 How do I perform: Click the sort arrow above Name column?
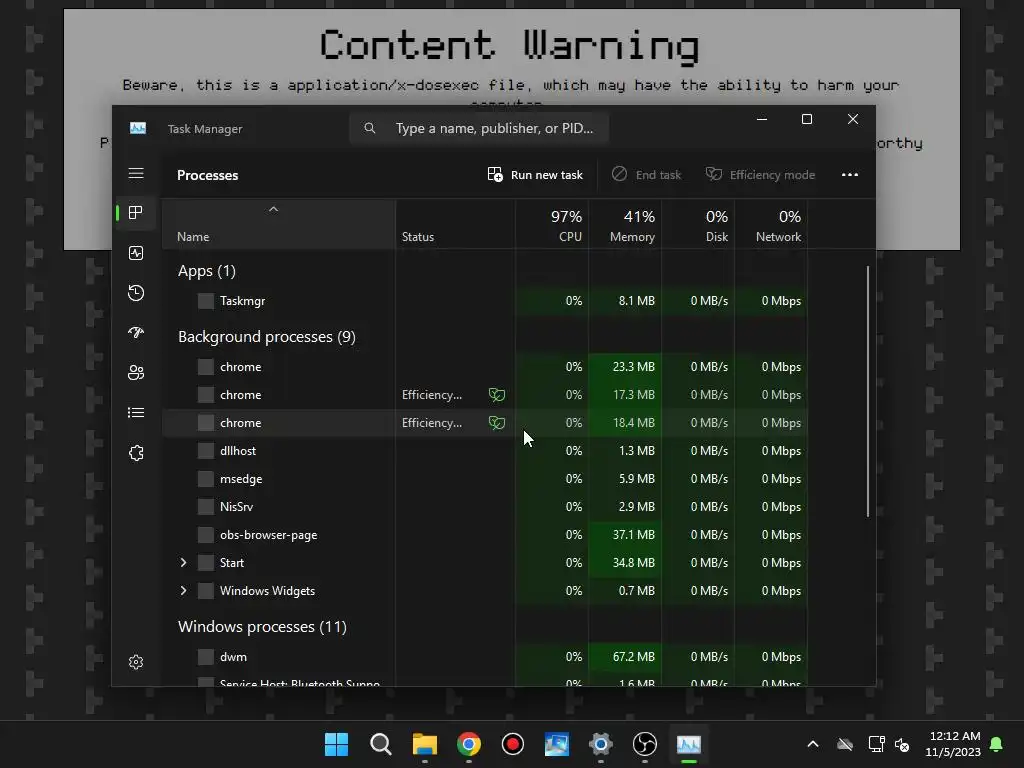pos(274,209)
